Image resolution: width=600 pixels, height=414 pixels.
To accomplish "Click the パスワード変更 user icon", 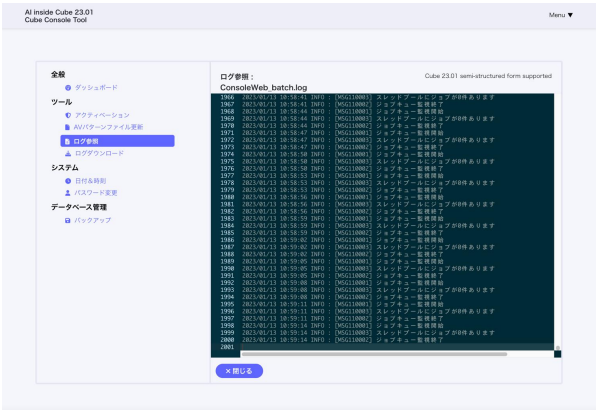I will pyautogui.click(x=68, y=192).
